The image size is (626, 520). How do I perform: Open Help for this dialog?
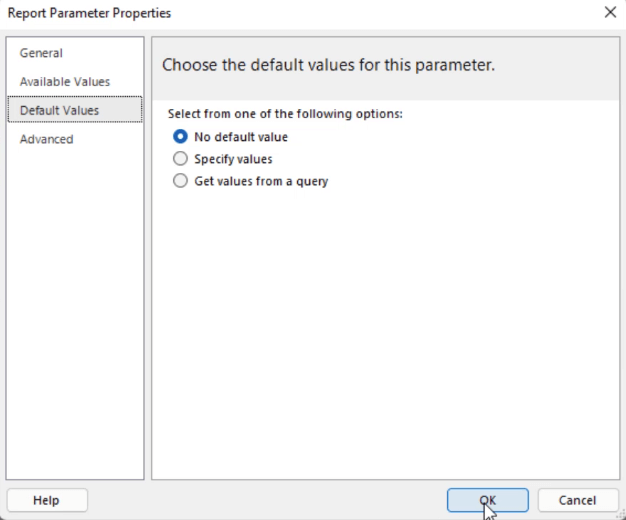tap(47, 500)
